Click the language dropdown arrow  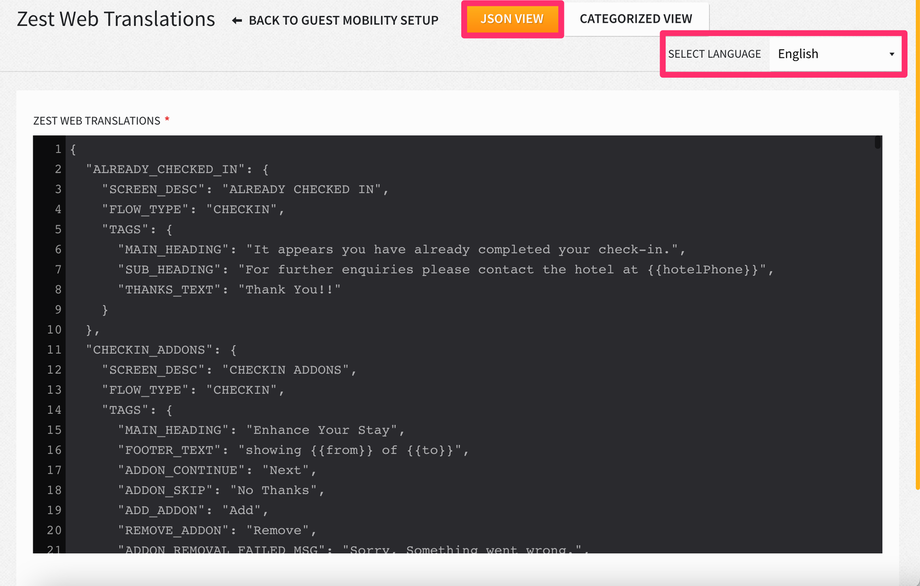coord(891,54)
